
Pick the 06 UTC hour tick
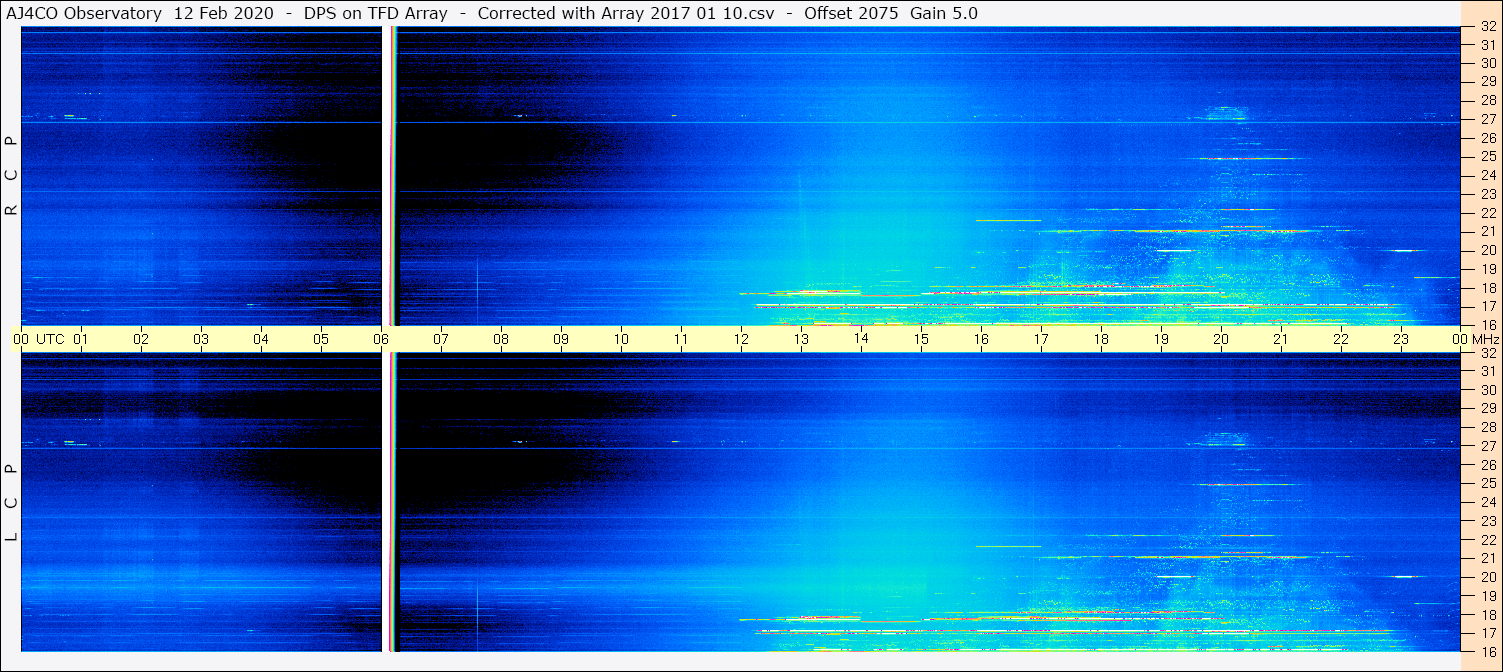(381, 339)
